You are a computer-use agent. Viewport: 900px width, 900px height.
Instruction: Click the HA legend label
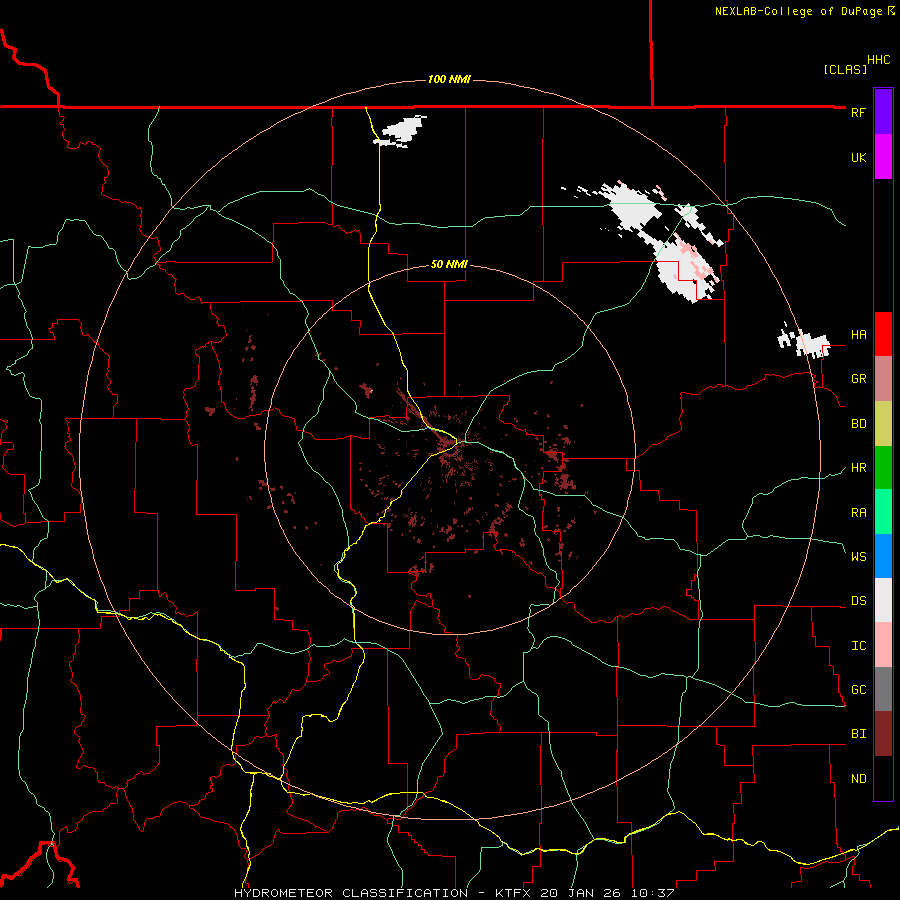pos(858,335)
